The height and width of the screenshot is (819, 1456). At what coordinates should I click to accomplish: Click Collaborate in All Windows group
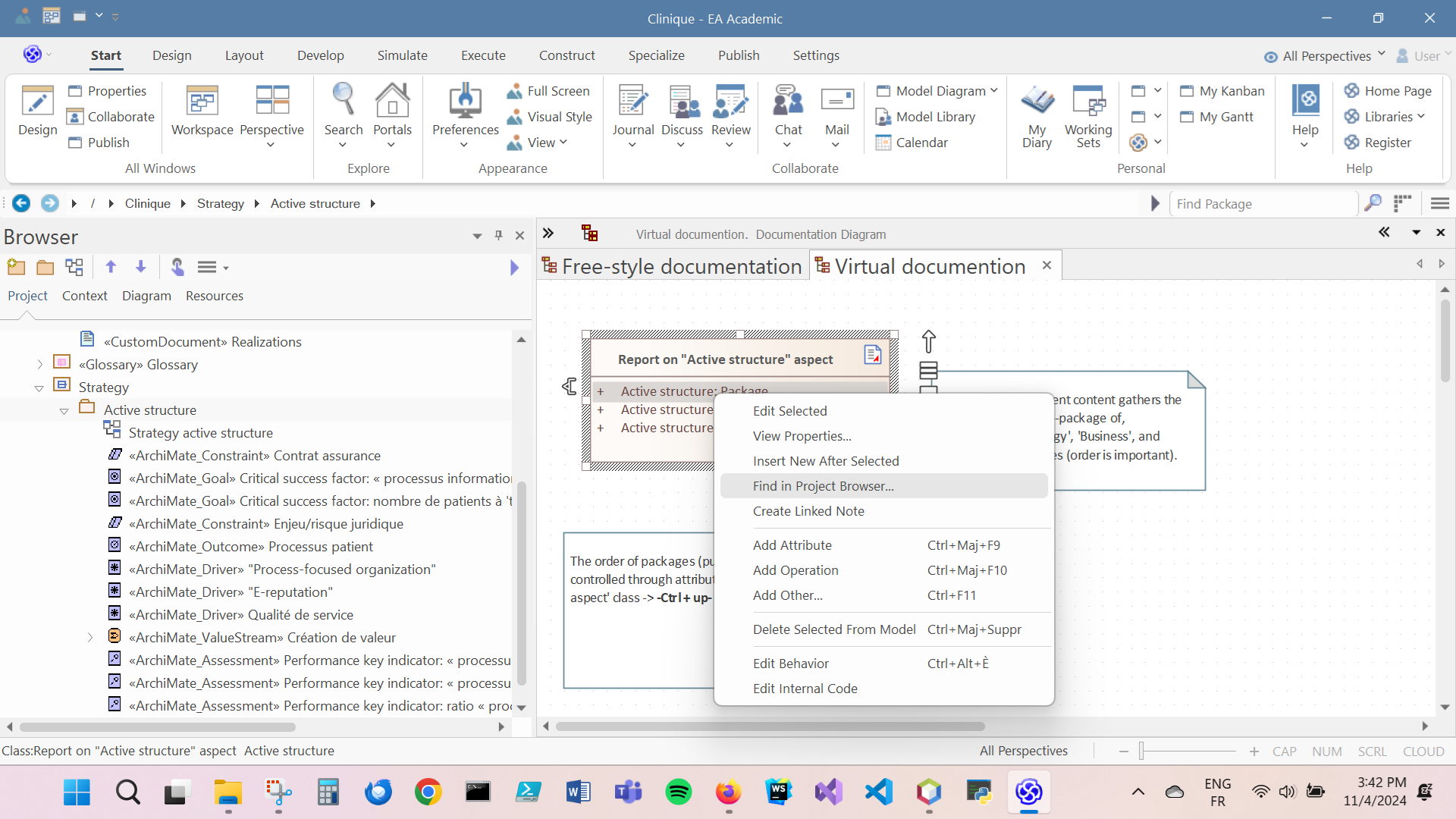[111, 117]
